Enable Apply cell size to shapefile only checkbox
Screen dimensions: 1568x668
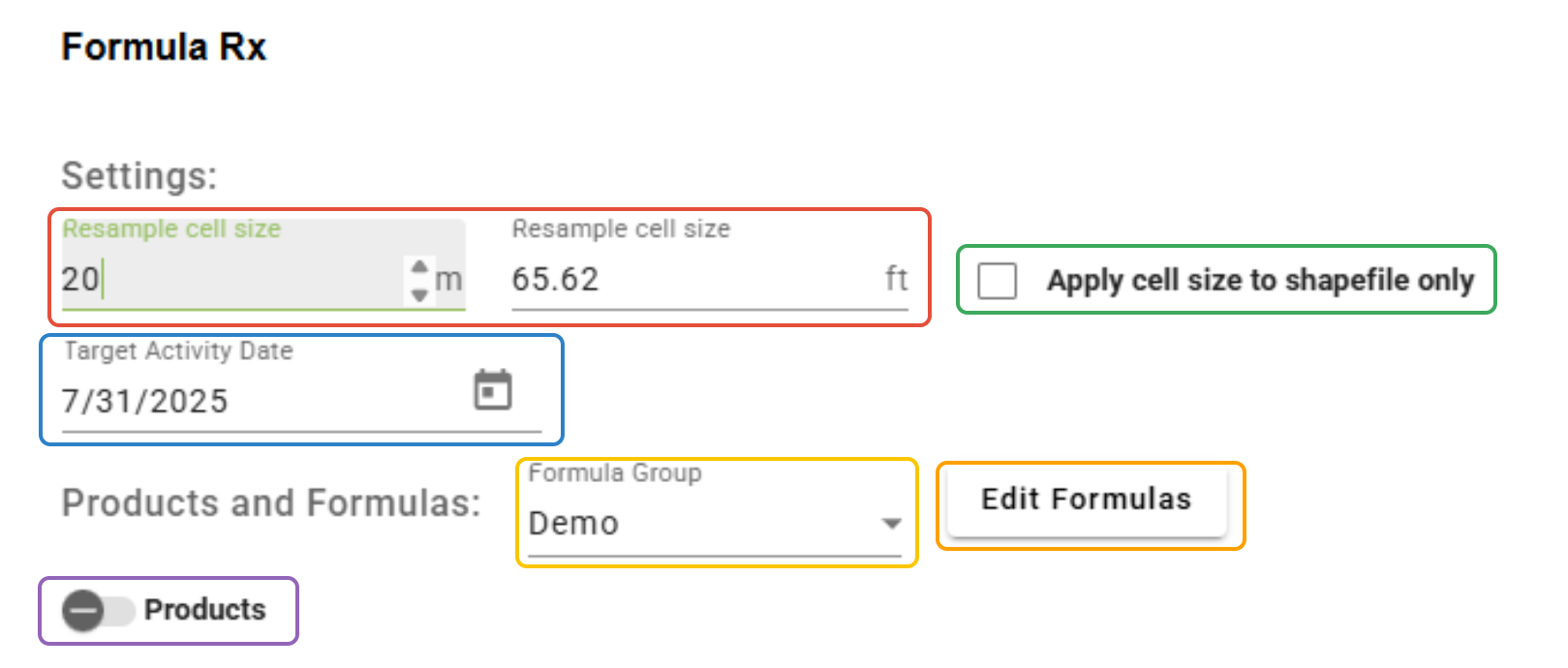(998, 281)
